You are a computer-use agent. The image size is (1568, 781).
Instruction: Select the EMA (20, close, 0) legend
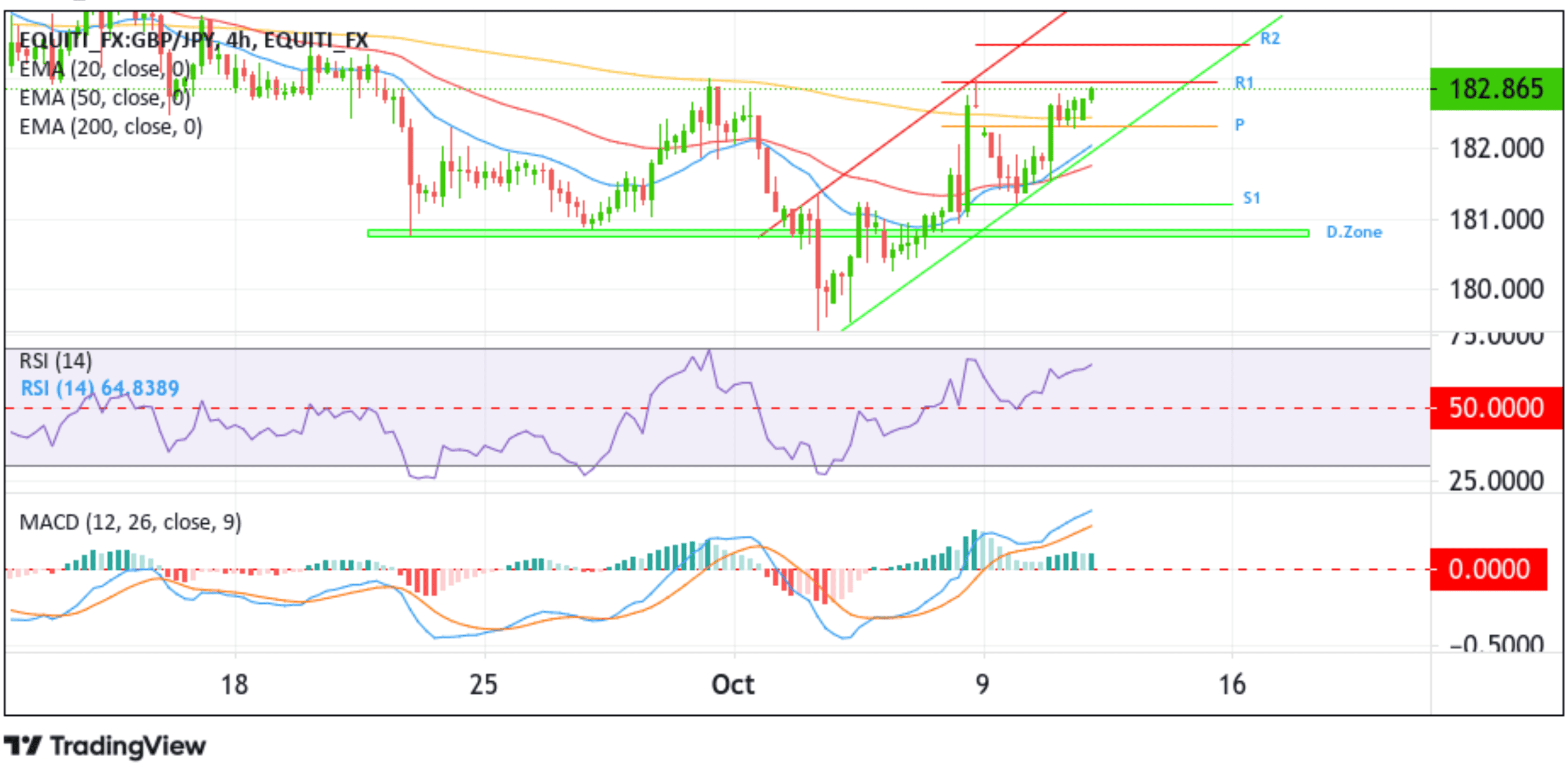tap(104, 69)
